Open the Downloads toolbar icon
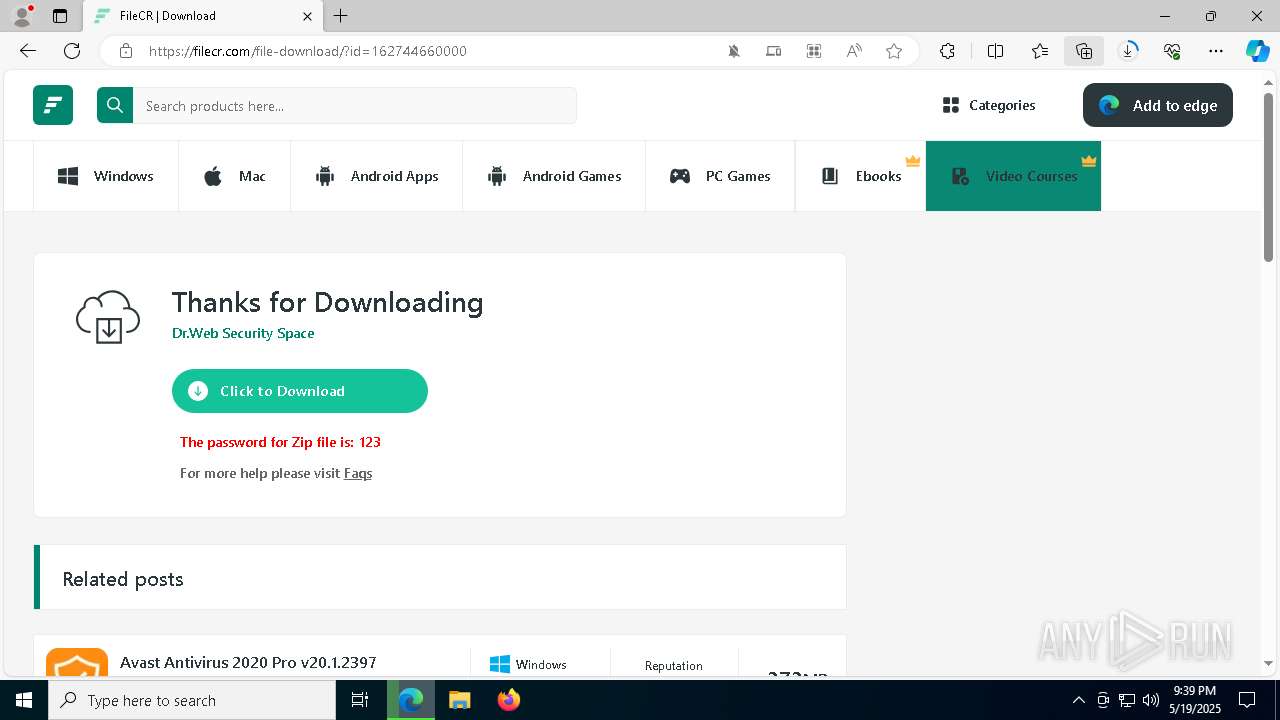Viewport: 1280px width, 720px height. pos(1129,51)
